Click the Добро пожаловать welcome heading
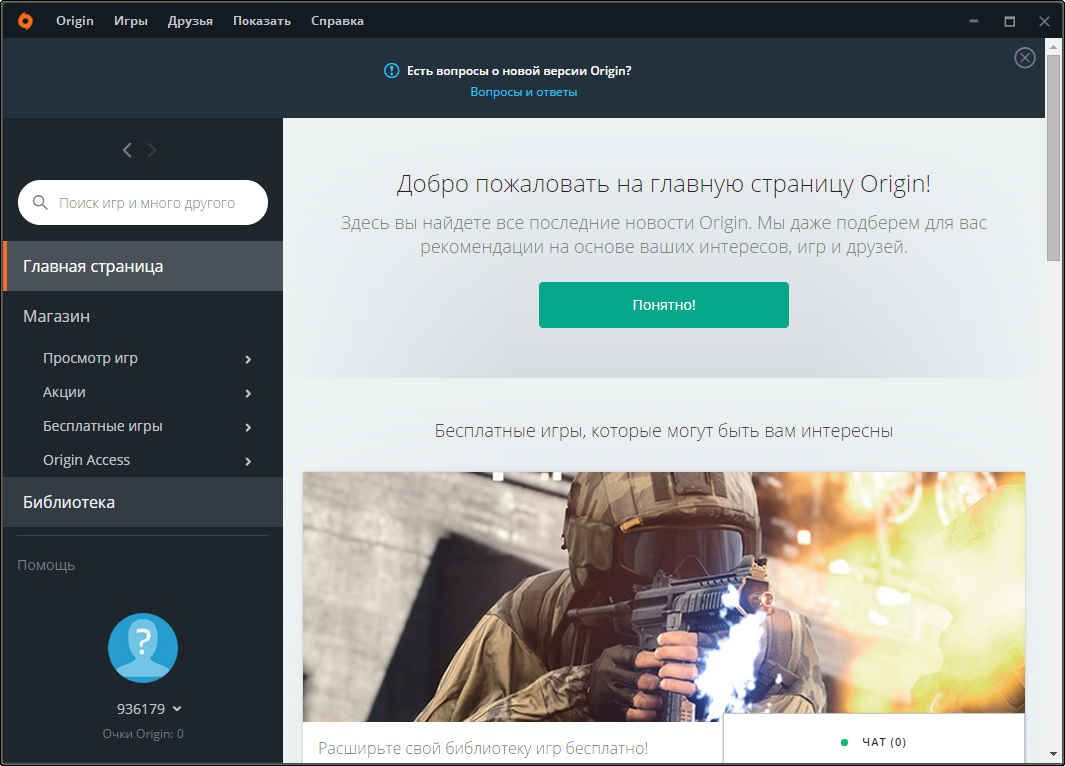1065x766 pixels. pos(664,184)
